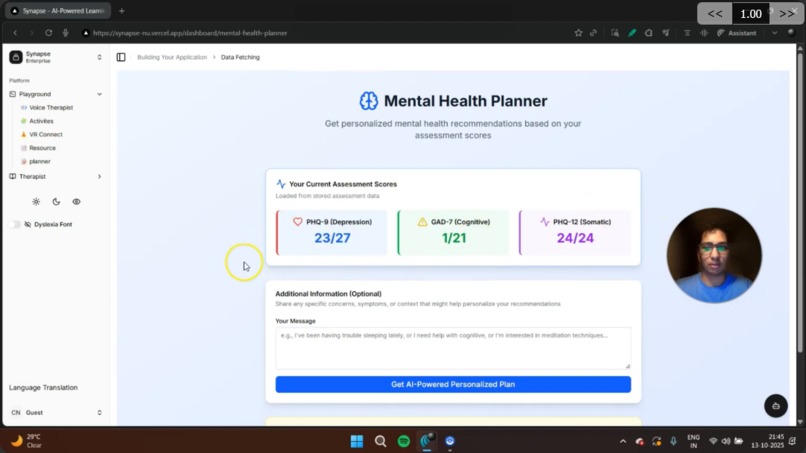The image size is (806, 453).
Task: Click the Mental Health Planner brain icon
Action: (x=369, y=101)
